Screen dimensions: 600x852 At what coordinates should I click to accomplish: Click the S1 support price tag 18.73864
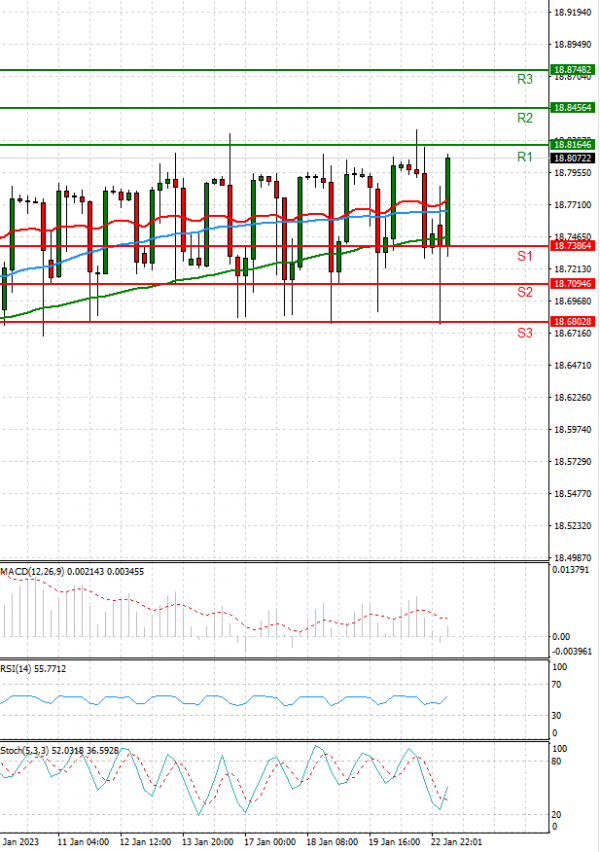coord(572,246)
